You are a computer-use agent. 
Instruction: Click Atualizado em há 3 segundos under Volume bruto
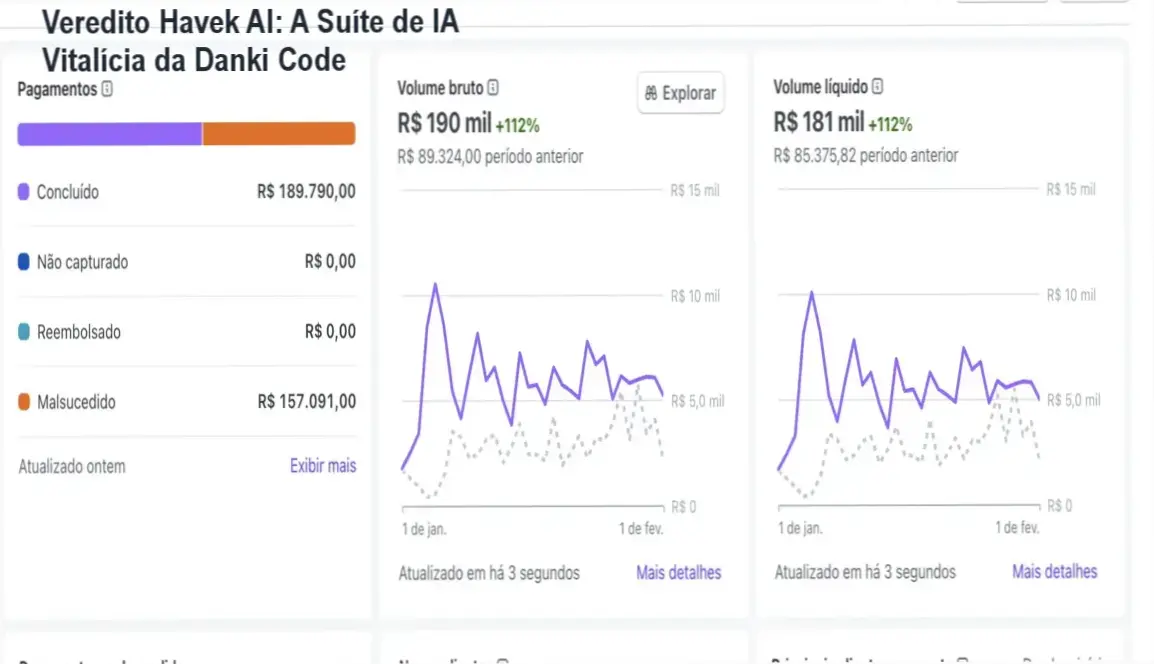coord(489,573)
